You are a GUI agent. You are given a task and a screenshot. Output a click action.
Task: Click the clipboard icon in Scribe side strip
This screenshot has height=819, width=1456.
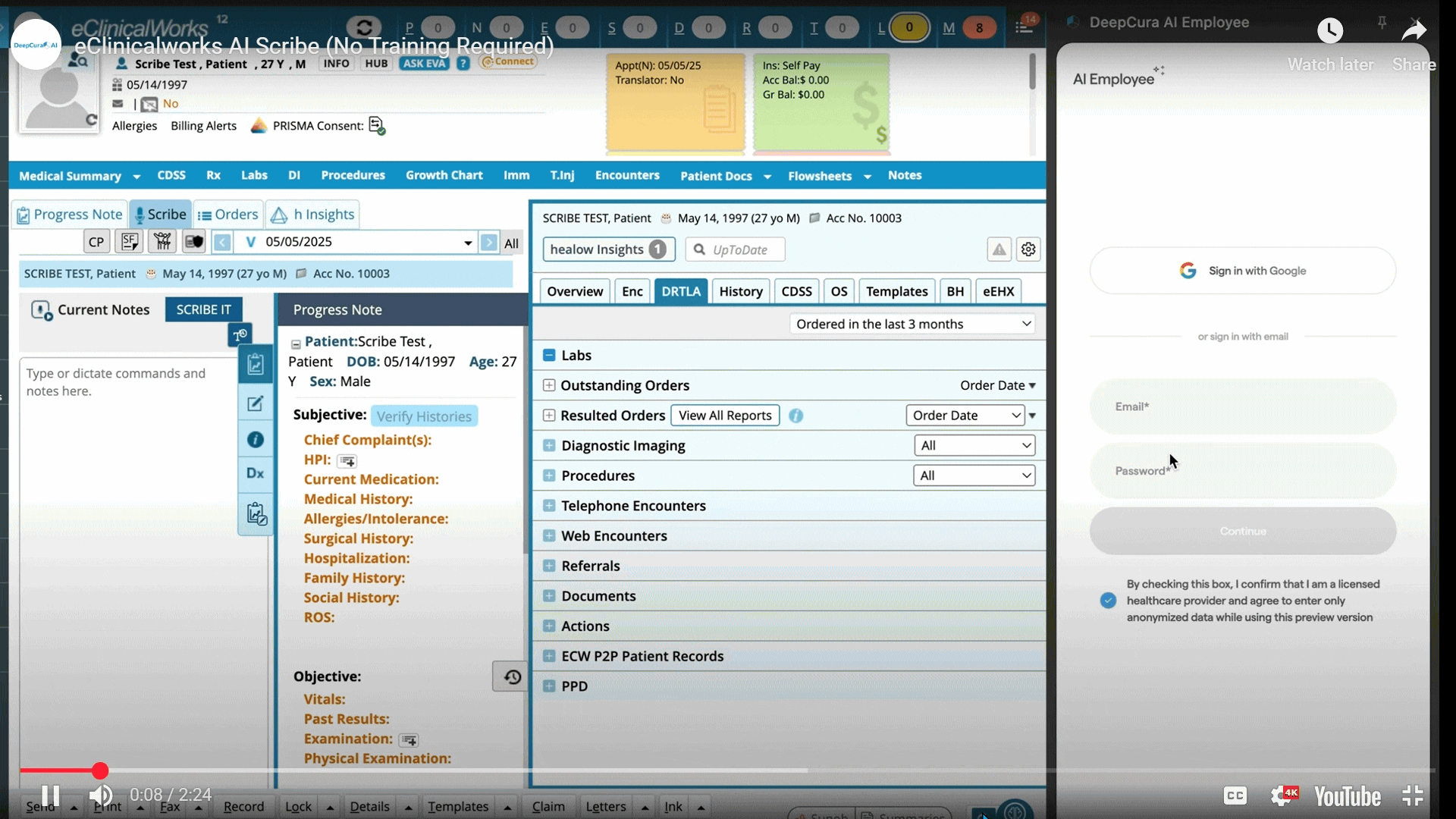[256, 365]
